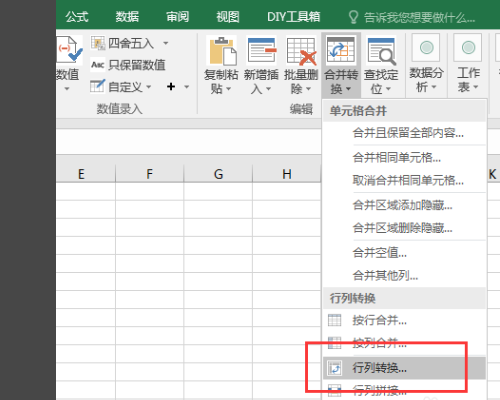Click the plus add button
Image resolution: width=500 pixels, height=400 pixels.
[171, 87]
